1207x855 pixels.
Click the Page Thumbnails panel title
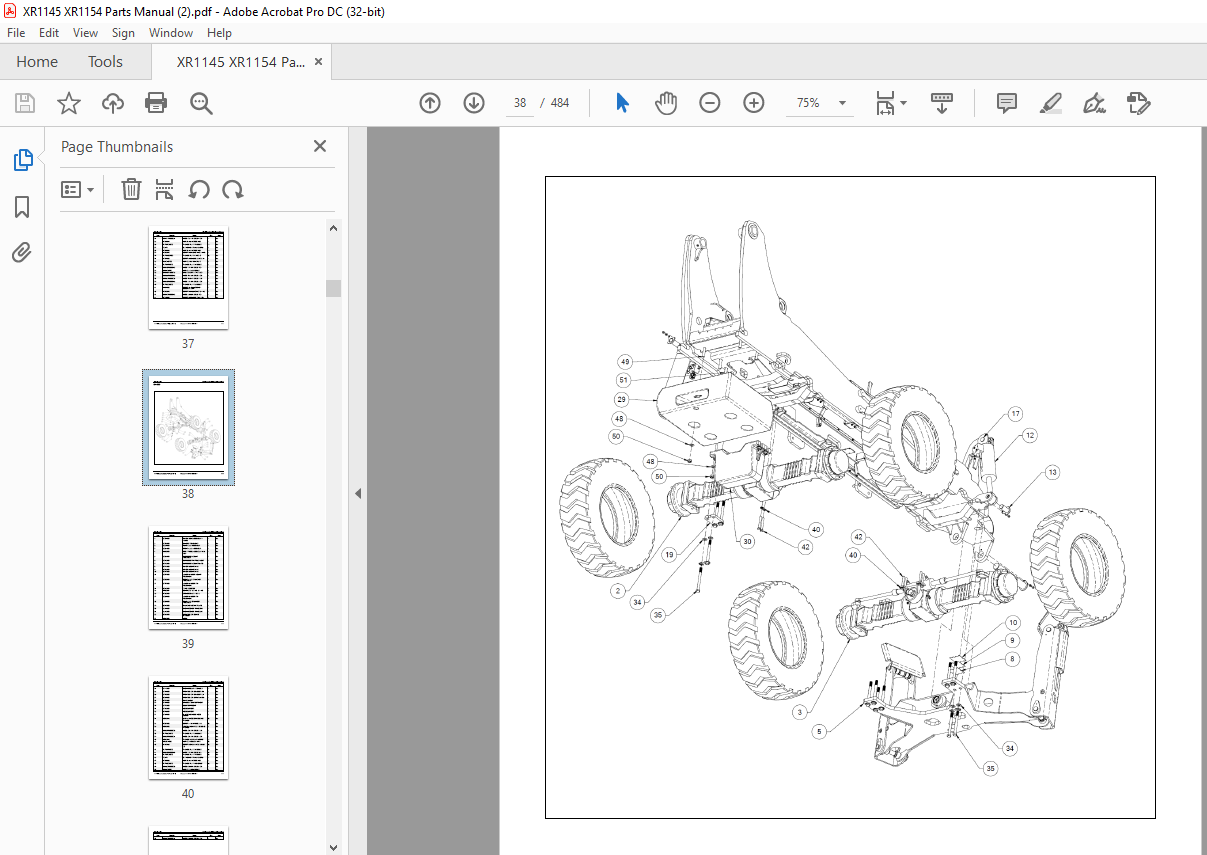pyautogui.click(x=117, y=146)
